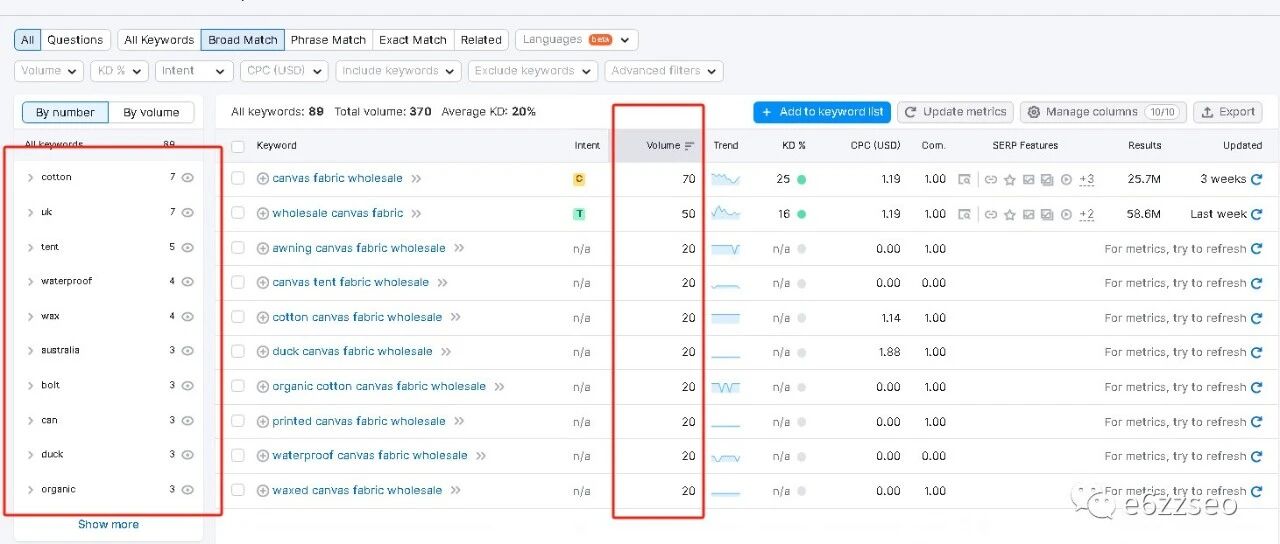Image resolution: width=1280 pixels, height=544 pixels.
Task: Open the Intent filter dropdown
Action: pos(194,71)
